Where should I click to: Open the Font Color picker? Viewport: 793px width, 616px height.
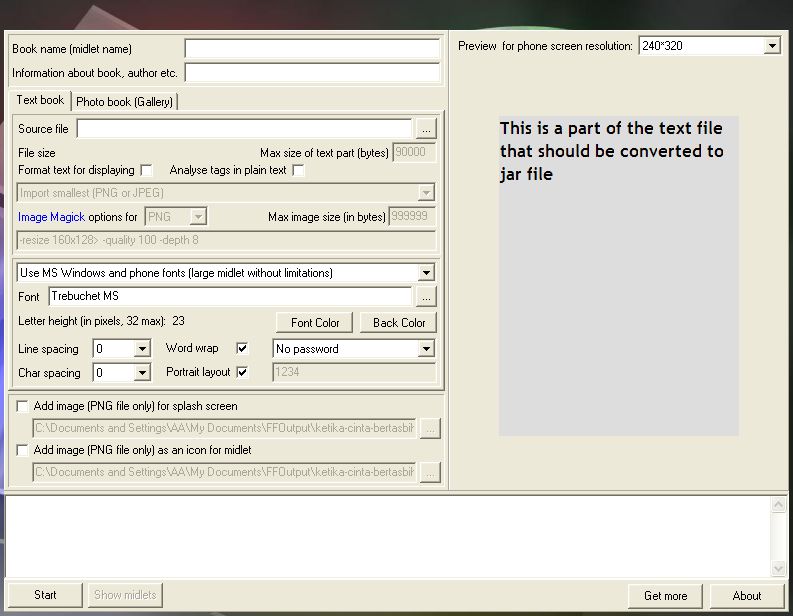tap(315, 323)
